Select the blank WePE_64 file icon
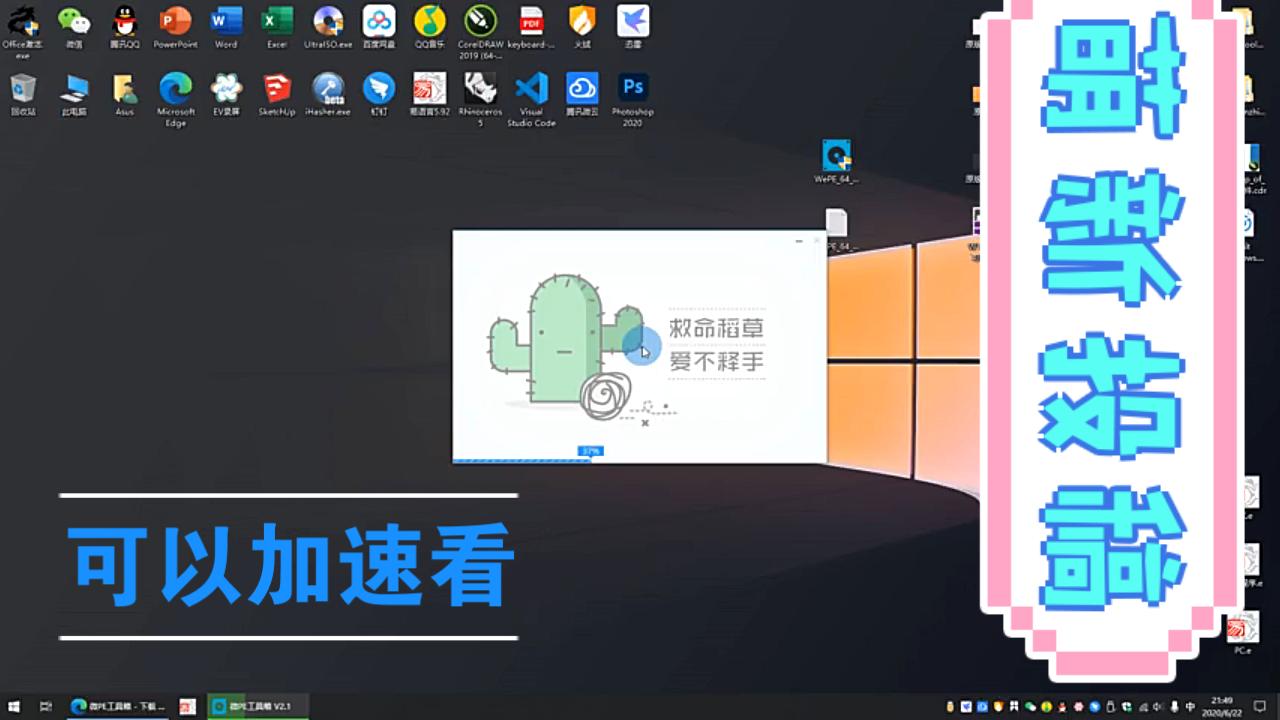The image size is (1280, 720). (x=836, y=230)
